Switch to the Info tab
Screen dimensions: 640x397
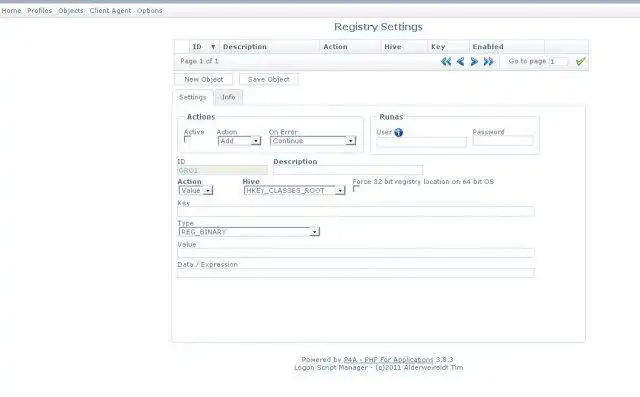[228, 97]
